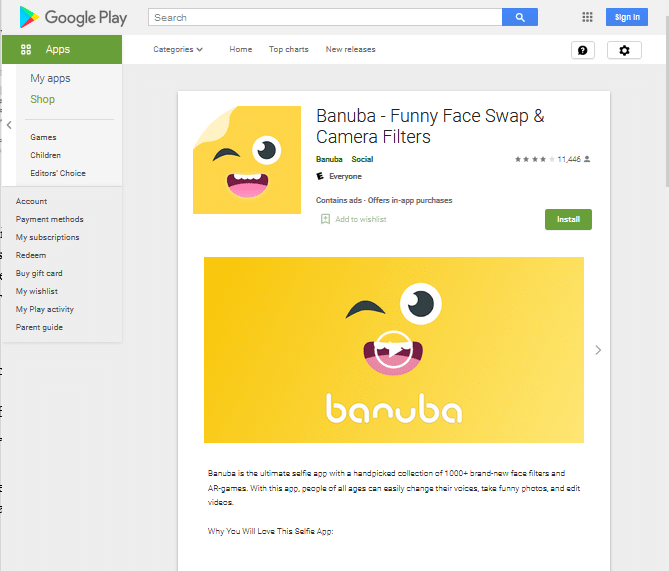This screenshot has width=669, height=571.
Task: Open the Social category link
Action: click(x=362, y=159)
